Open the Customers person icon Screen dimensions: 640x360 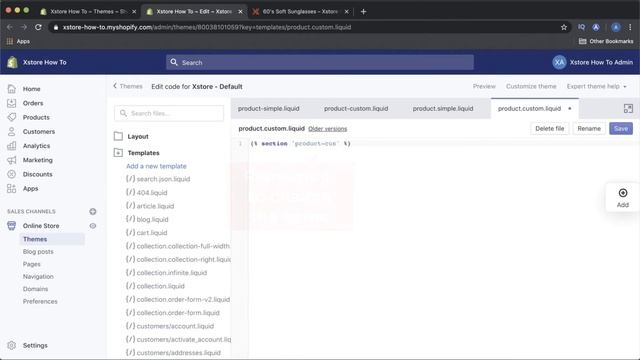click(11, 131)
